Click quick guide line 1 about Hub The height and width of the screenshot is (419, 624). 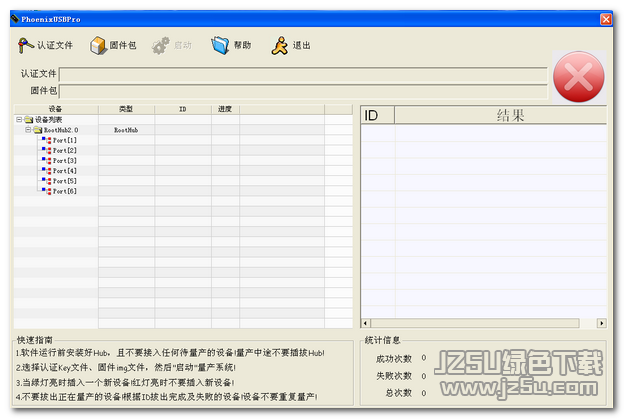(170, 353)
